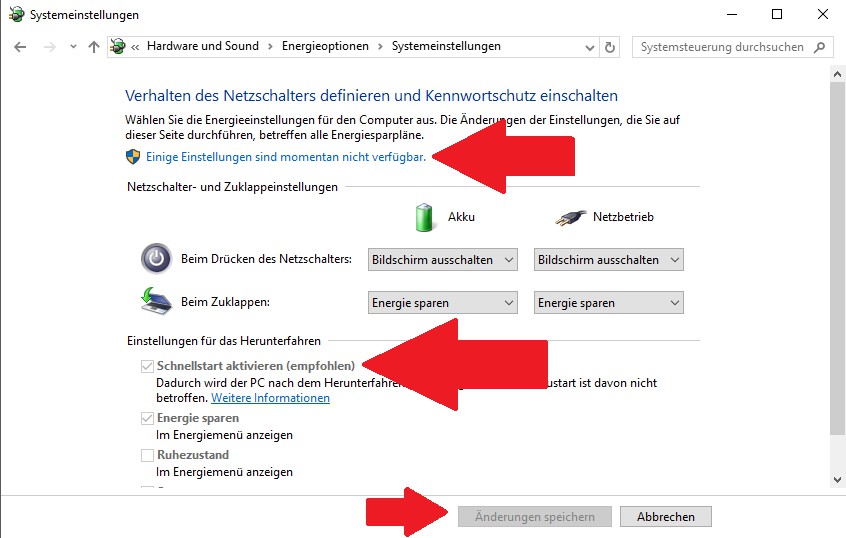Click the forward navigation arrow

click(50, 47)
